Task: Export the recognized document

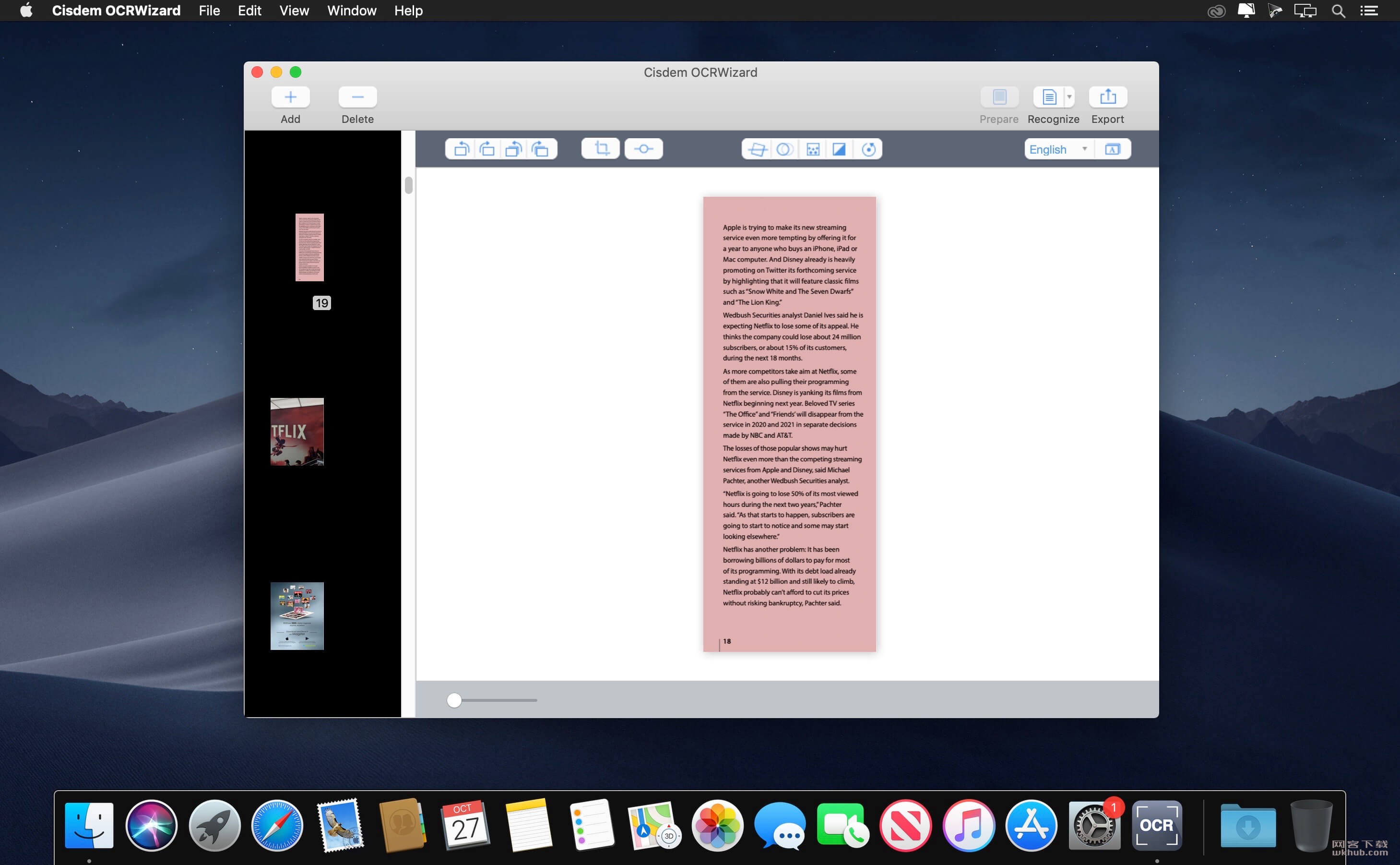Action: [1108, 96]
